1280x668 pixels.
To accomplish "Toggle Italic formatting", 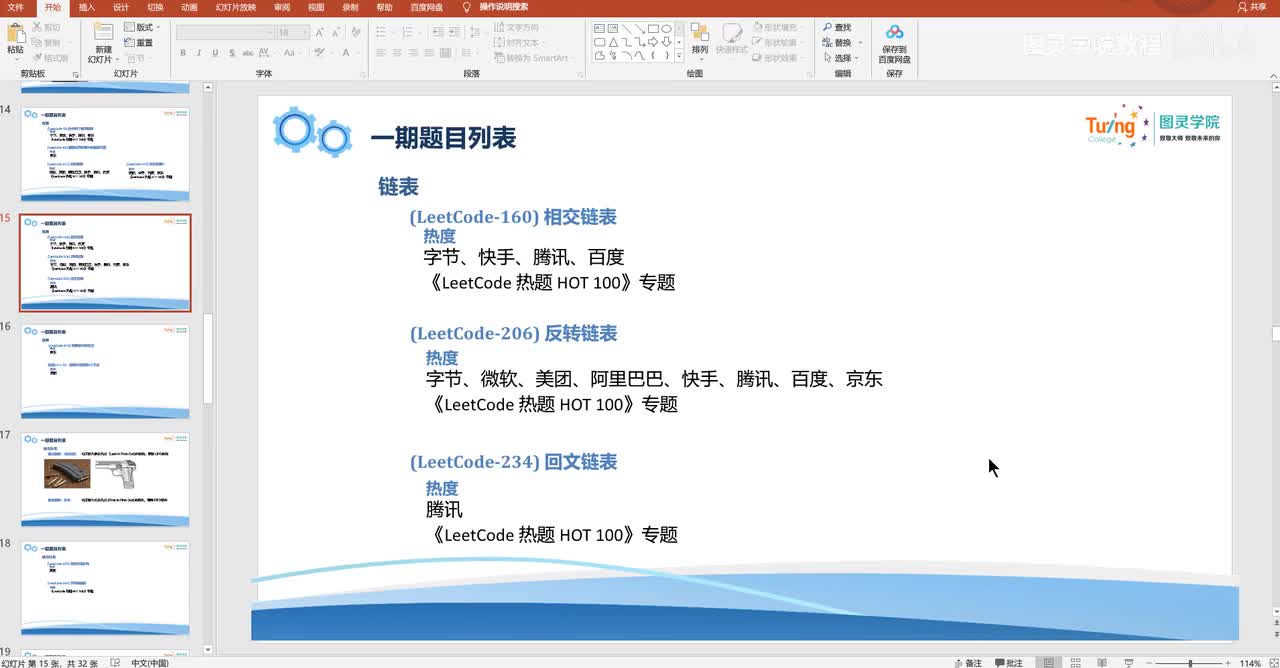I will point(199,53).
